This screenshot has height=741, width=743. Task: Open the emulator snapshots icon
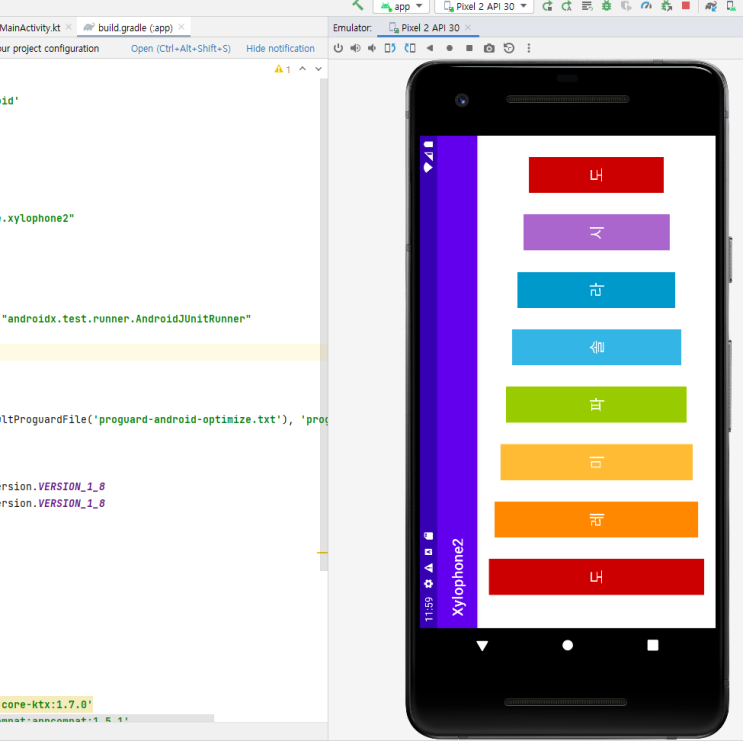509,48
